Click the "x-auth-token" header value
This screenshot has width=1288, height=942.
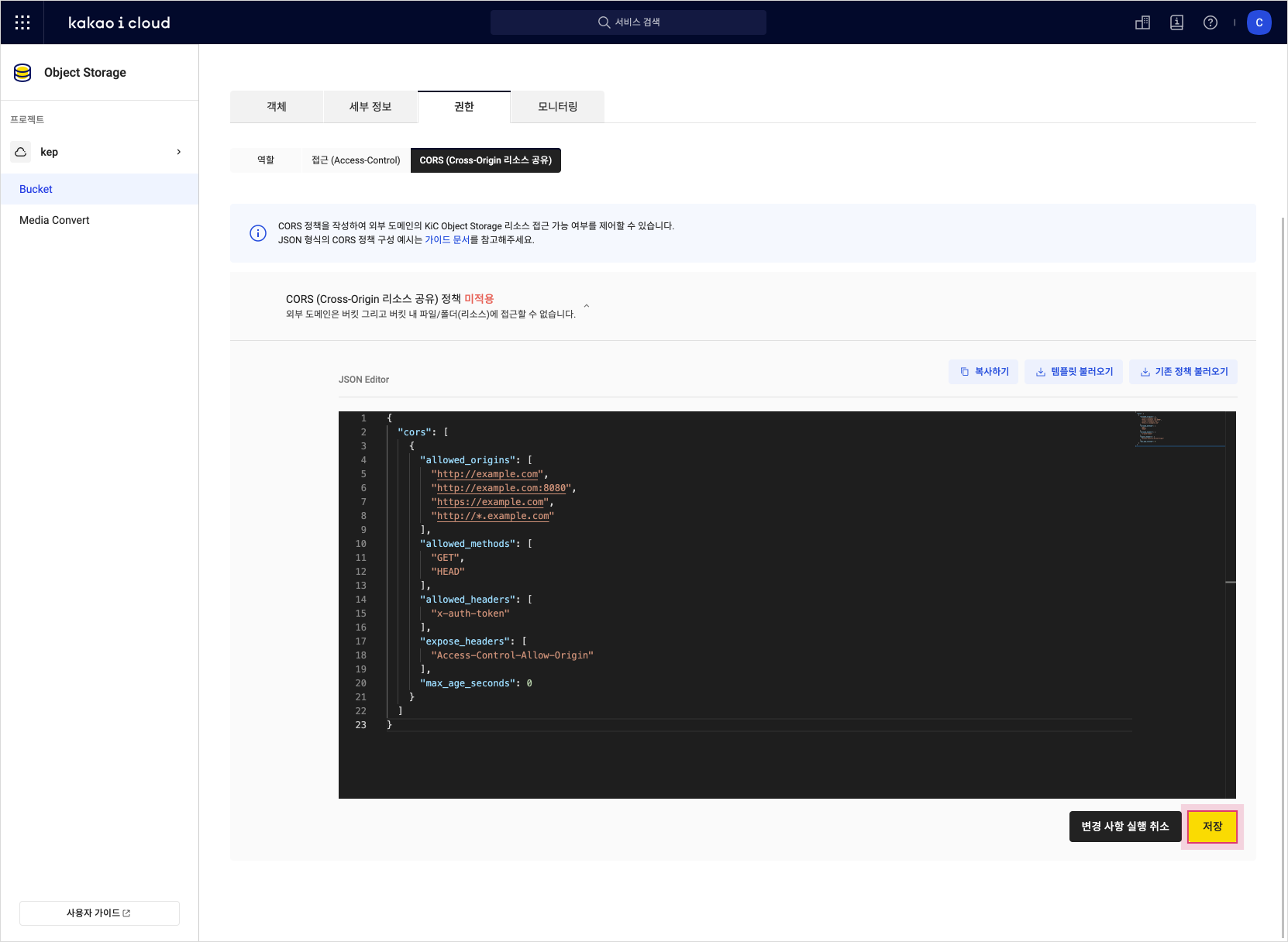point(470,614)
